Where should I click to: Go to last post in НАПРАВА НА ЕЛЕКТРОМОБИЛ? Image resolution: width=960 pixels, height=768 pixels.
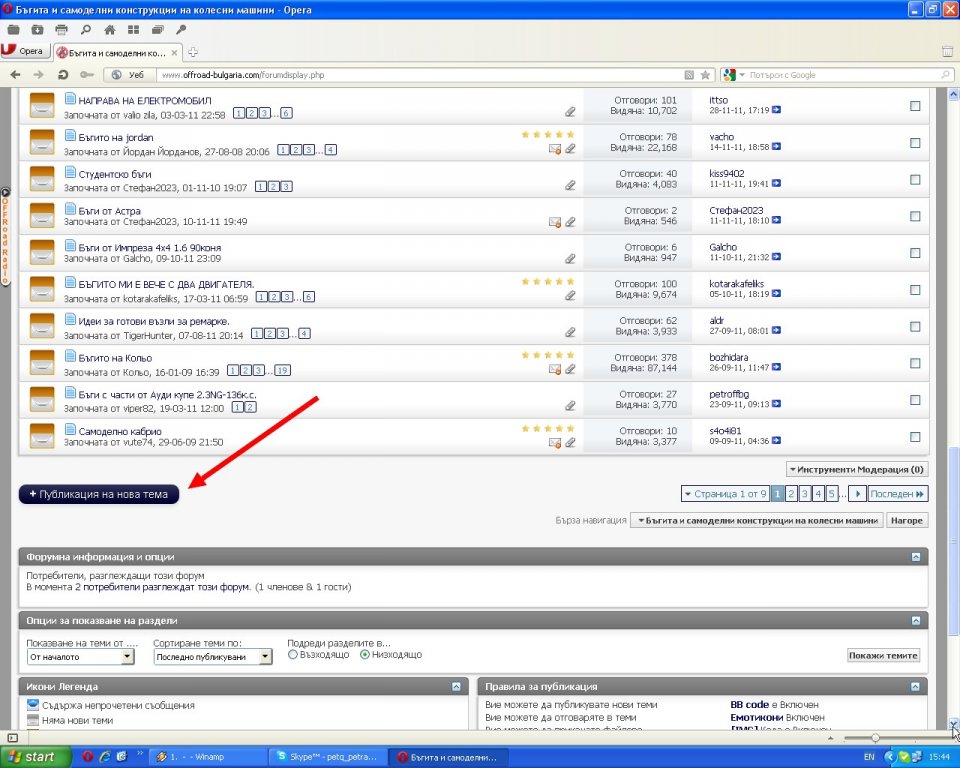pyautogui.click(x=776, y=110)
